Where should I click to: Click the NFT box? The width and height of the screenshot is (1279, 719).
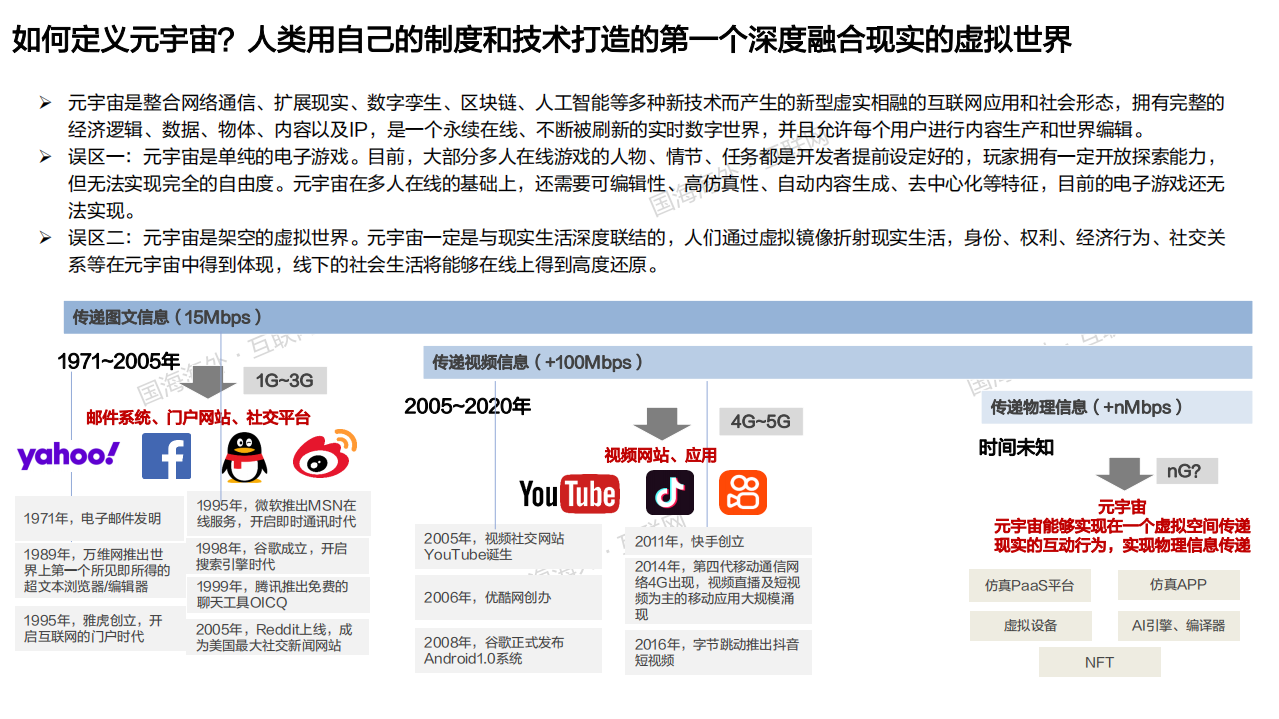tap(1099, 662)
